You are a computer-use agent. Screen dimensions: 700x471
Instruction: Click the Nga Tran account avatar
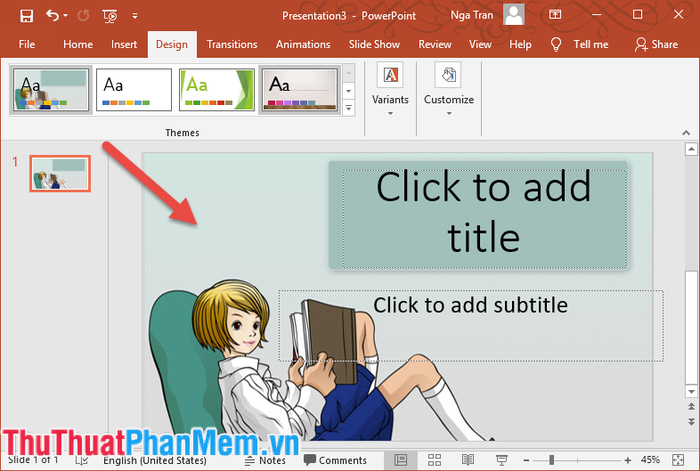514,15
